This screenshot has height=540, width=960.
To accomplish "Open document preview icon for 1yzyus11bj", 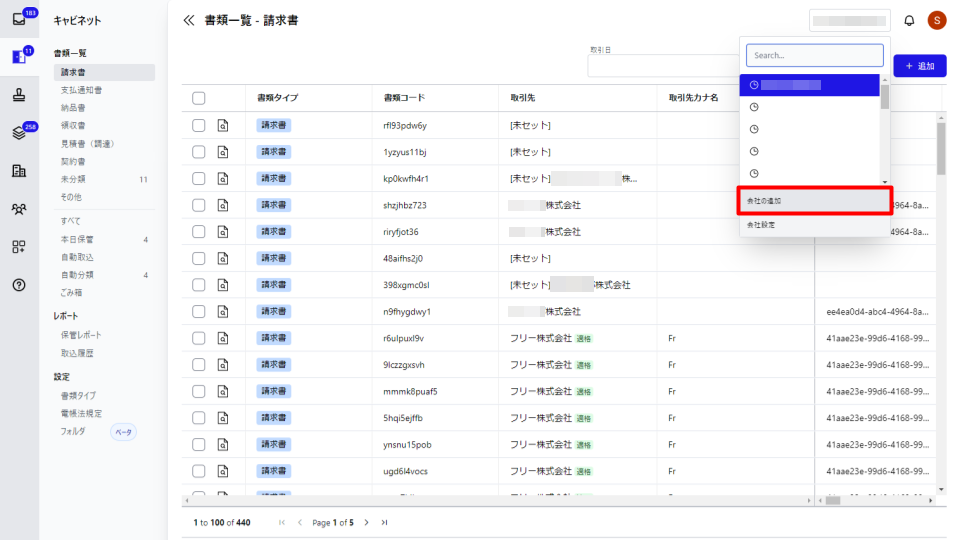I will point(223,152).
